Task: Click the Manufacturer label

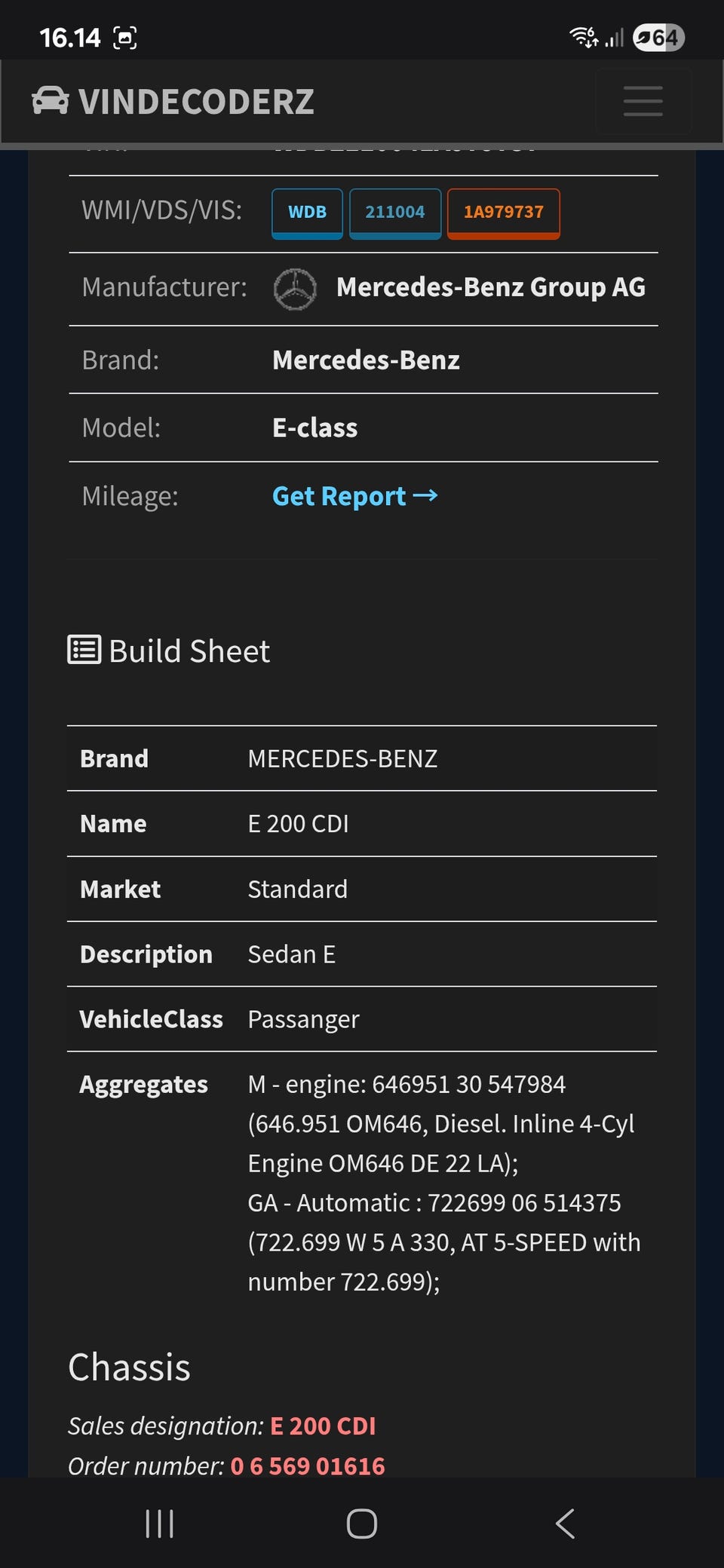Action: 164,287
